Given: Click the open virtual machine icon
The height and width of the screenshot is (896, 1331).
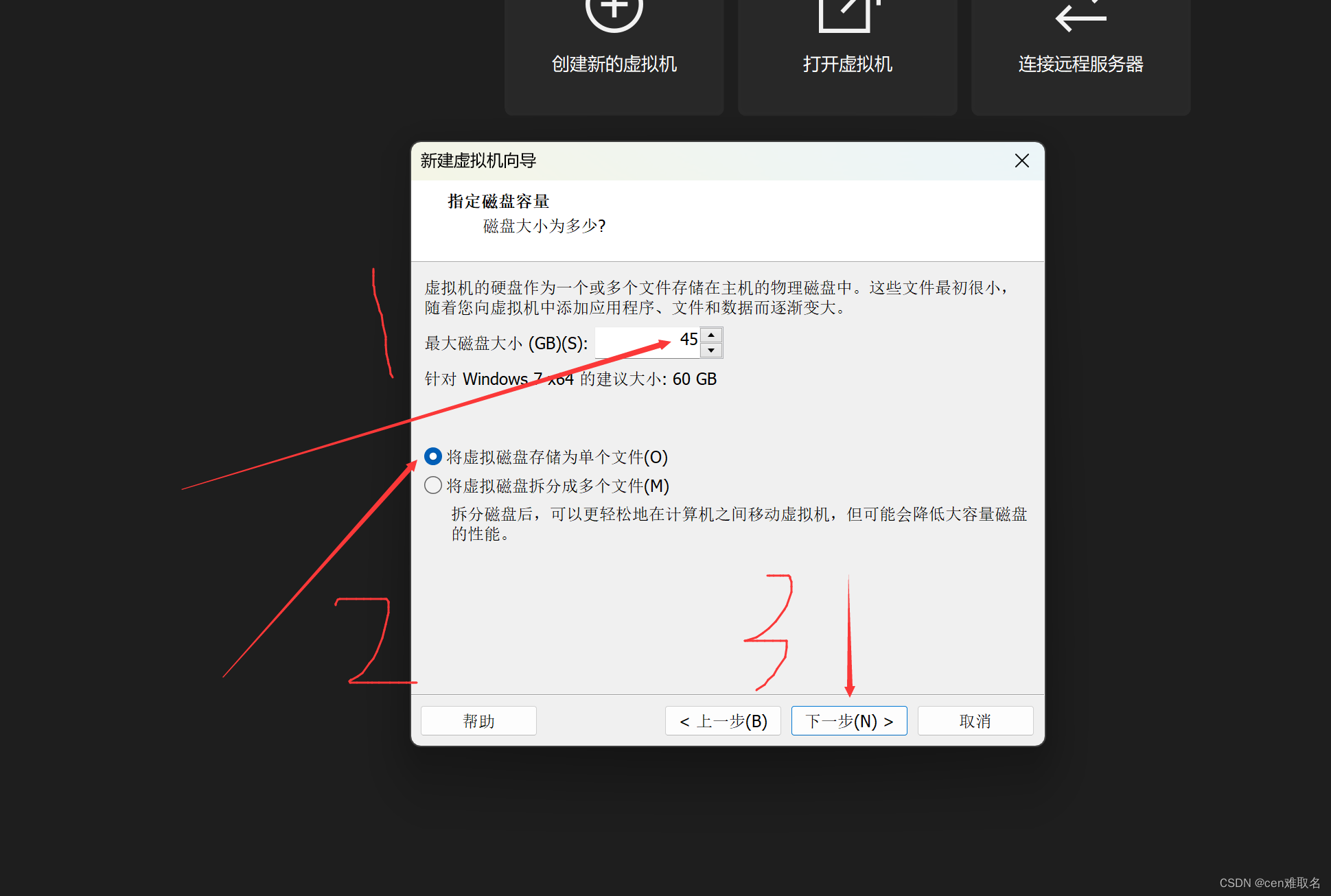Looking at the screenshot, I should coord(847,14).
